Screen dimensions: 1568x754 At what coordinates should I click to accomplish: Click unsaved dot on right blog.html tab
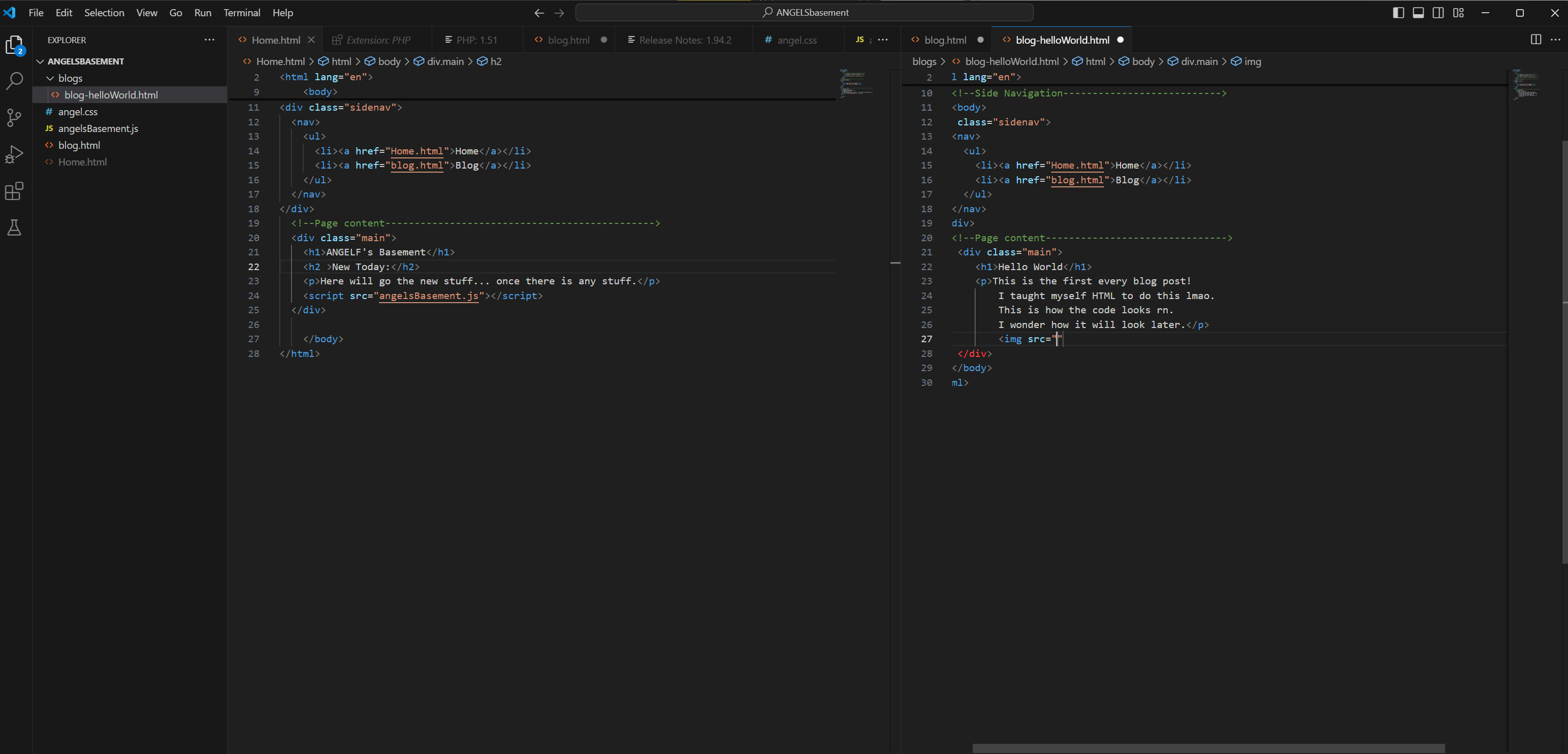[x=980, y=40]
